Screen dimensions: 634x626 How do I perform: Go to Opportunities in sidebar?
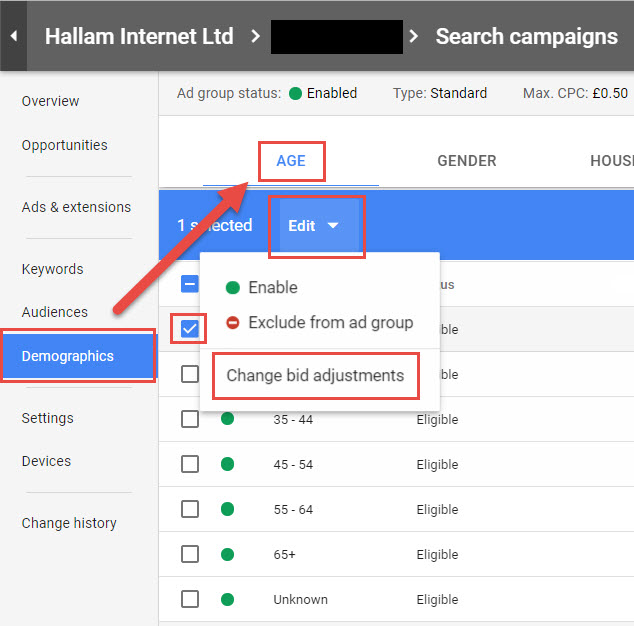click(x=65, y=145)
